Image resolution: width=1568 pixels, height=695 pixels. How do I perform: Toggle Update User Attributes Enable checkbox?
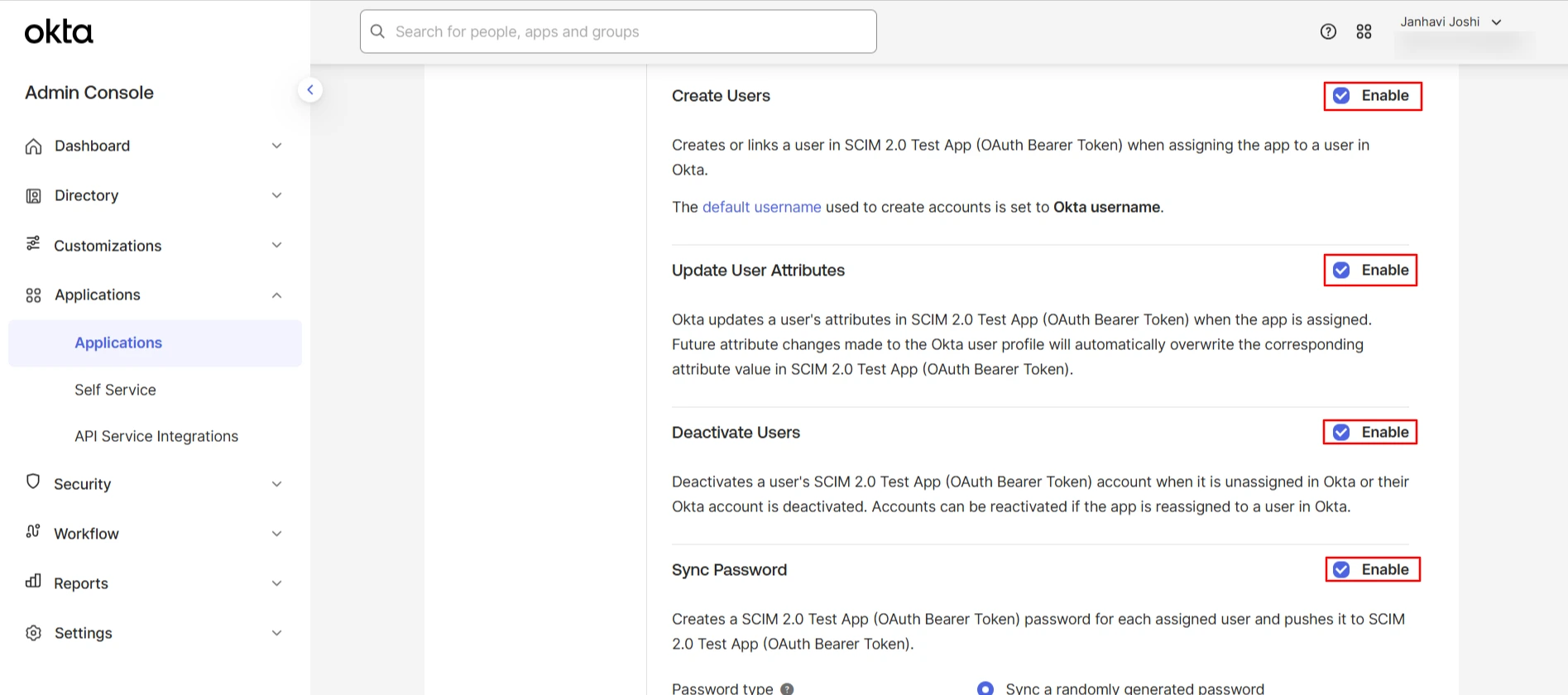(x=1341, y=271)
